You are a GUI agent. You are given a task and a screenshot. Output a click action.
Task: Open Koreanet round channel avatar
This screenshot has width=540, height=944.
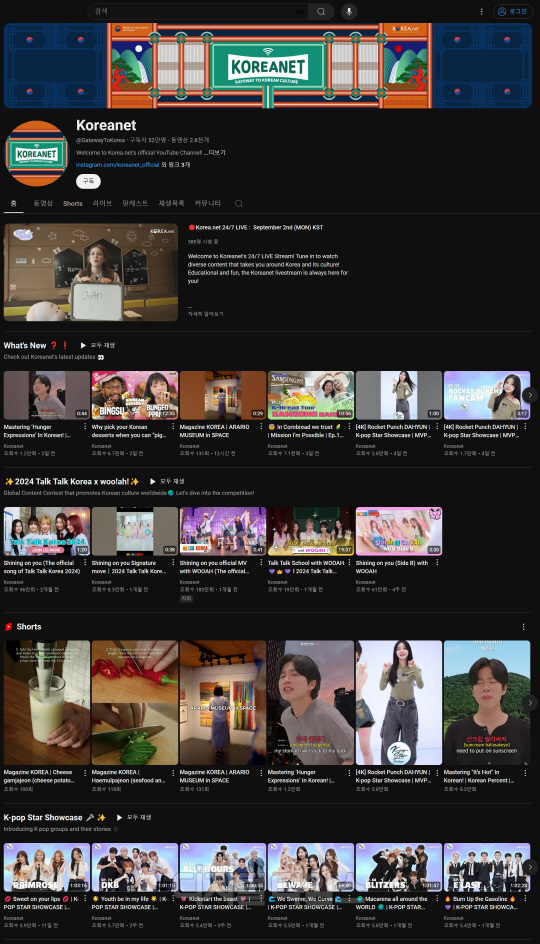37,154
